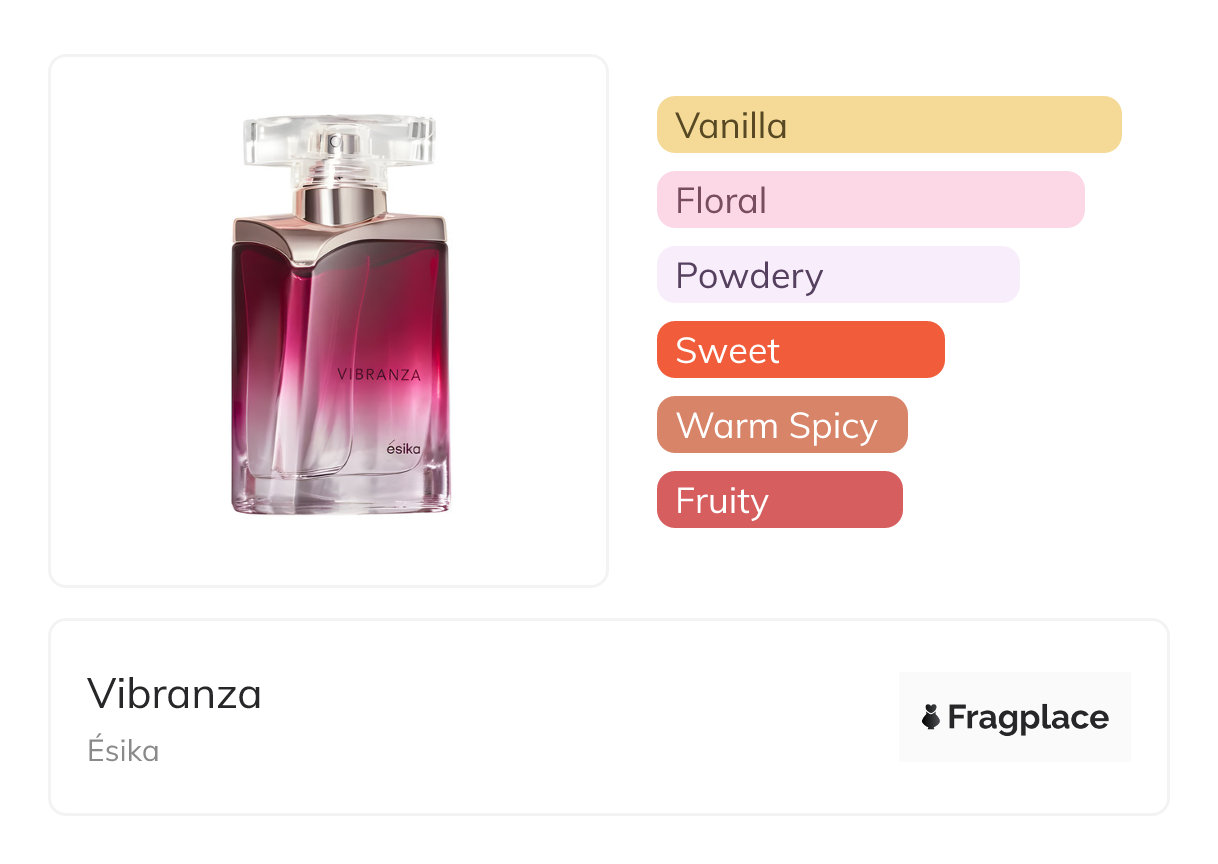Select the Floral accord bar
This screenshot has height=864, width=1218.
tap(870, 200)
